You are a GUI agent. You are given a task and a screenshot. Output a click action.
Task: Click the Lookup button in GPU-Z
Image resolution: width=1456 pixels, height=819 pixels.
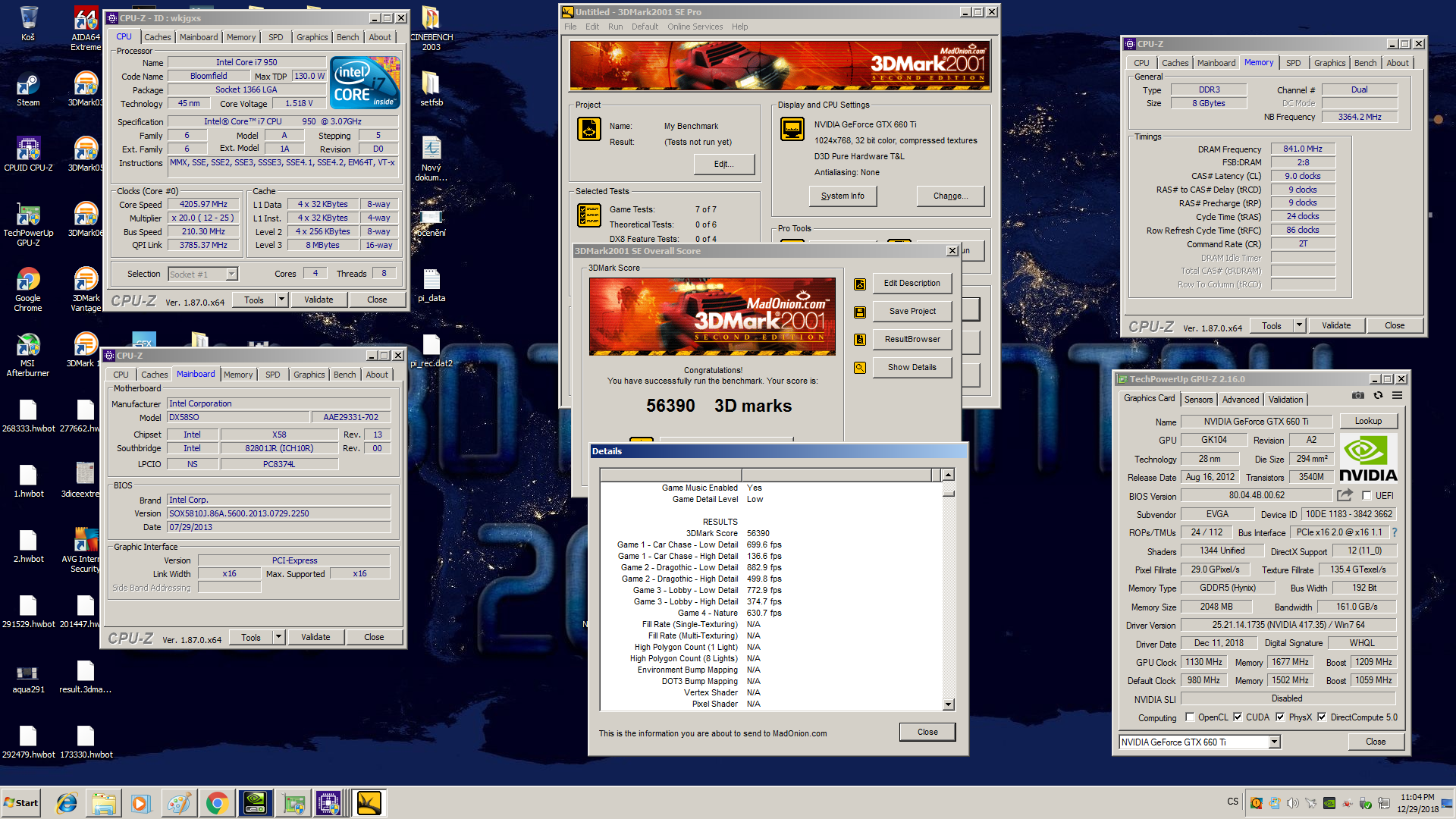pos(1368,422)
